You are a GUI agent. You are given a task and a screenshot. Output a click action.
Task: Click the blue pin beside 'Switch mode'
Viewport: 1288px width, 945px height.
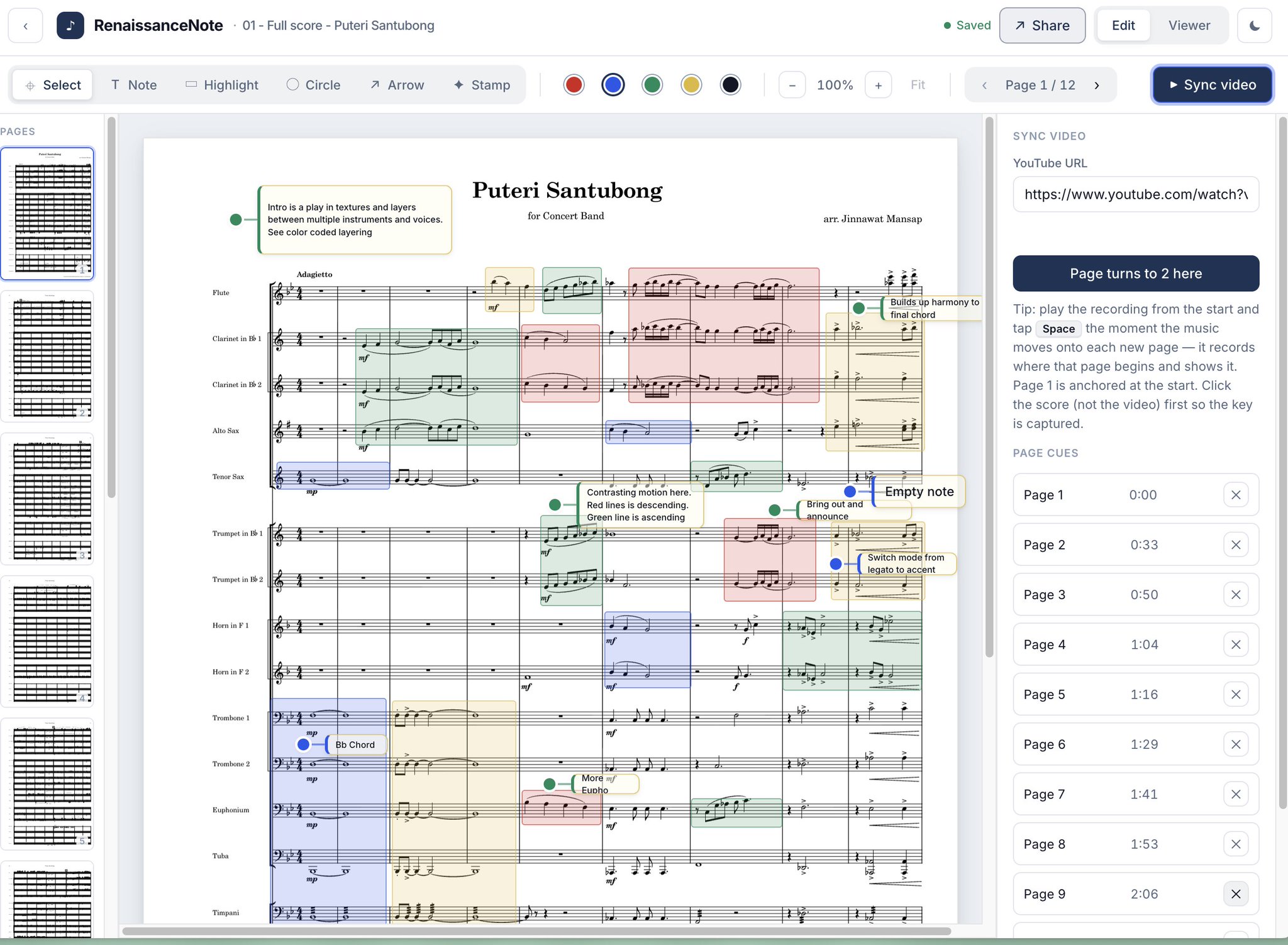(x=836, y=564)
